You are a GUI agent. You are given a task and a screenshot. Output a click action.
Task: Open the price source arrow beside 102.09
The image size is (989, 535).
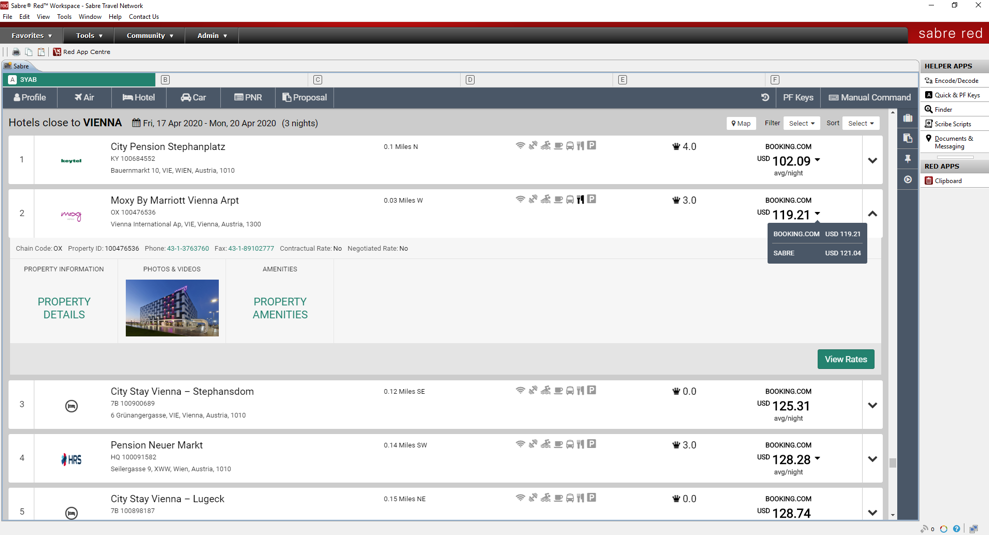pyautogui.click(x=817, y=160)
